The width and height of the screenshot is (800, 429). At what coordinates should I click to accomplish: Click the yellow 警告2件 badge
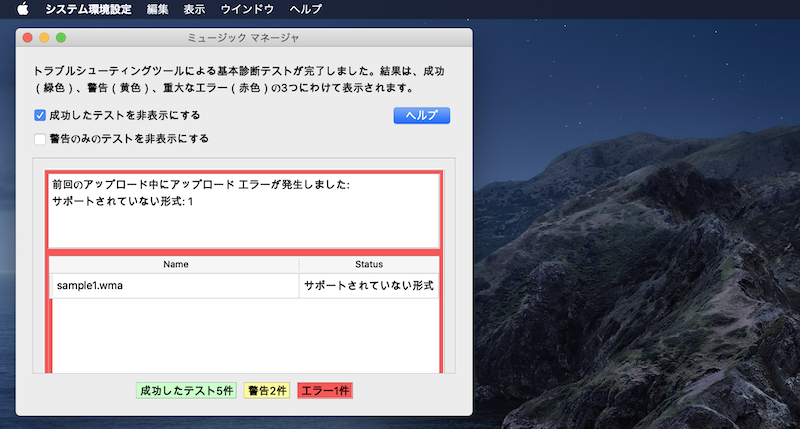pos(267,390)
